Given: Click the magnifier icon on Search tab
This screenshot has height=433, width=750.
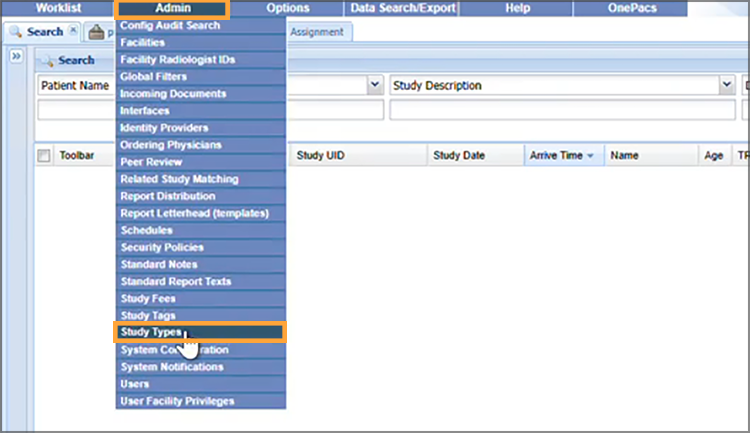Looking at the screenshot, I should click(15, 32).
